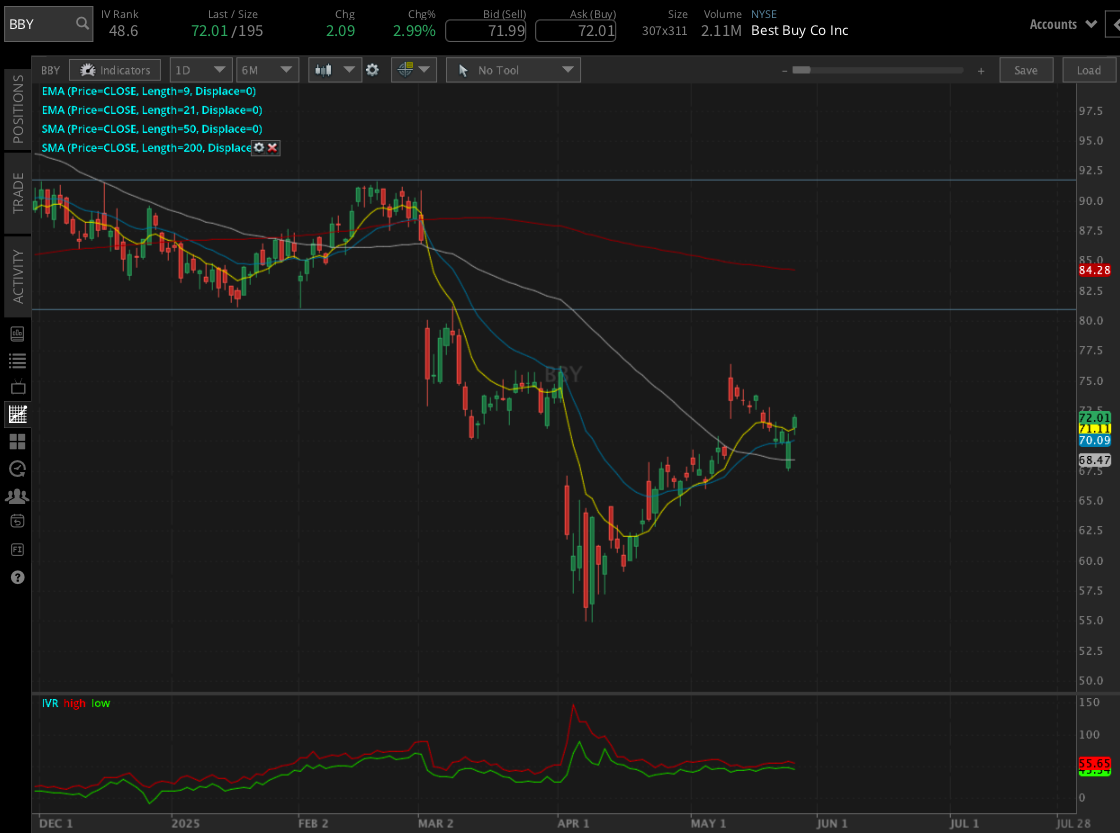Viewport: 1120px width, 833px height.
Task: Click the Save chart button
Action: pos(1025,70)
